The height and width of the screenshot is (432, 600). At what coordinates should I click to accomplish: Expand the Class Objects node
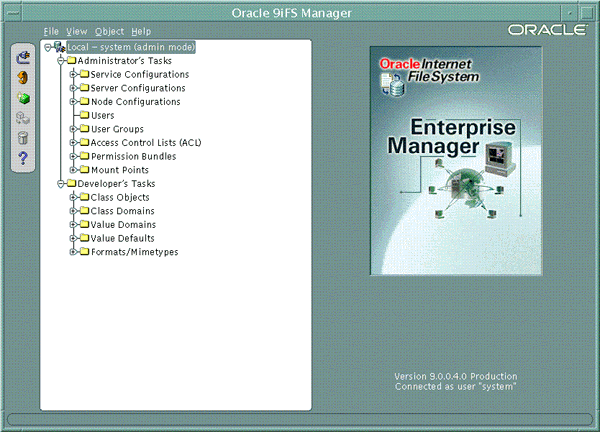pos(73,197)
